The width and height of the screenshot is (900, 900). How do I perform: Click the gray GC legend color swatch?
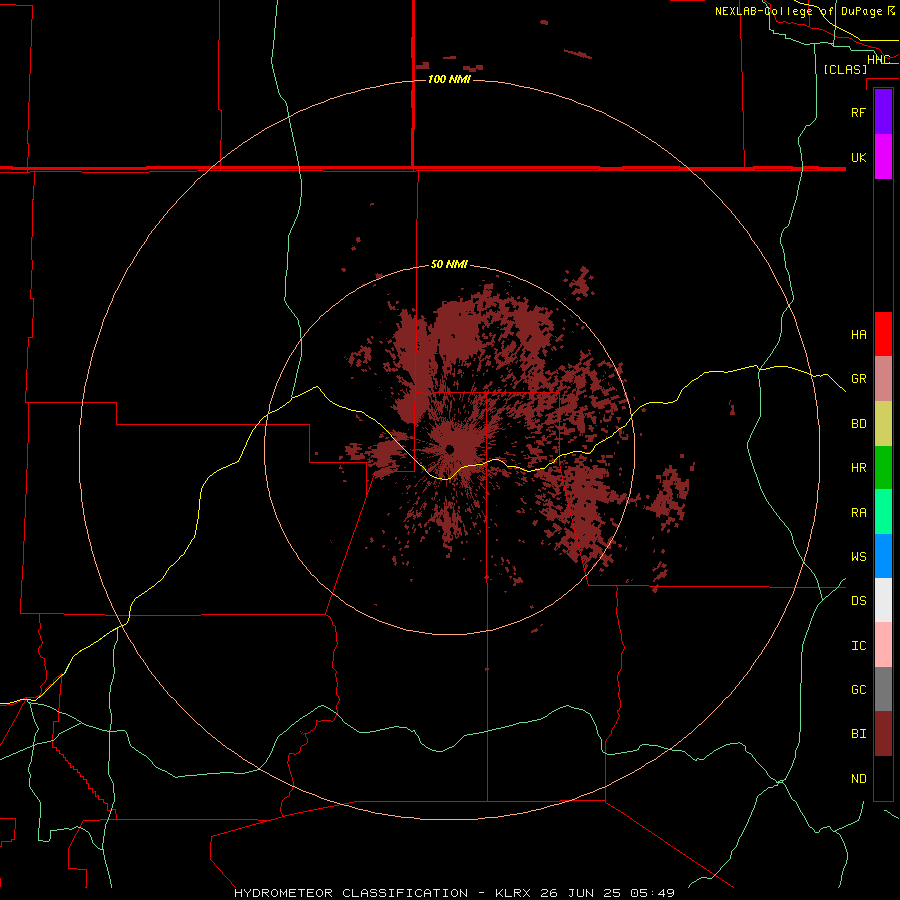click(883, 689)
